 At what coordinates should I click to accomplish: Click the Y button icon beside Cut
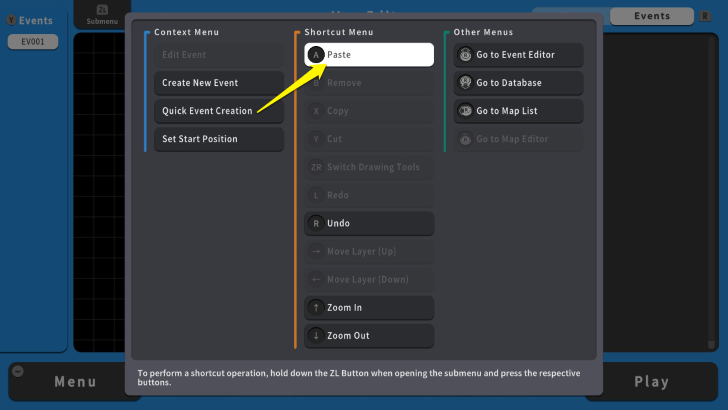(x=316, y=139)
